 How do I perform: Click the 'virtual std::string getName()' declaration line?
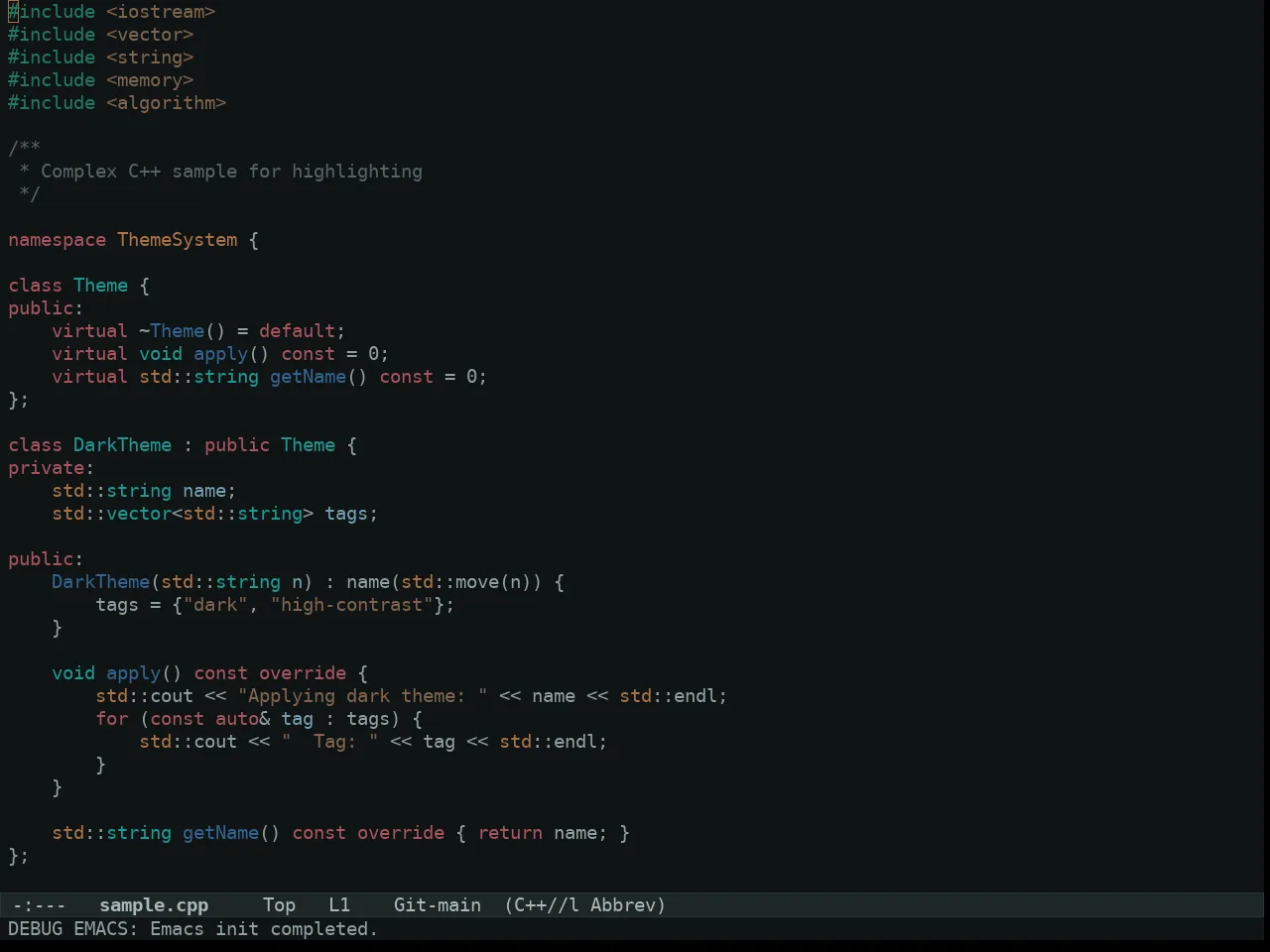click(270, 377)
